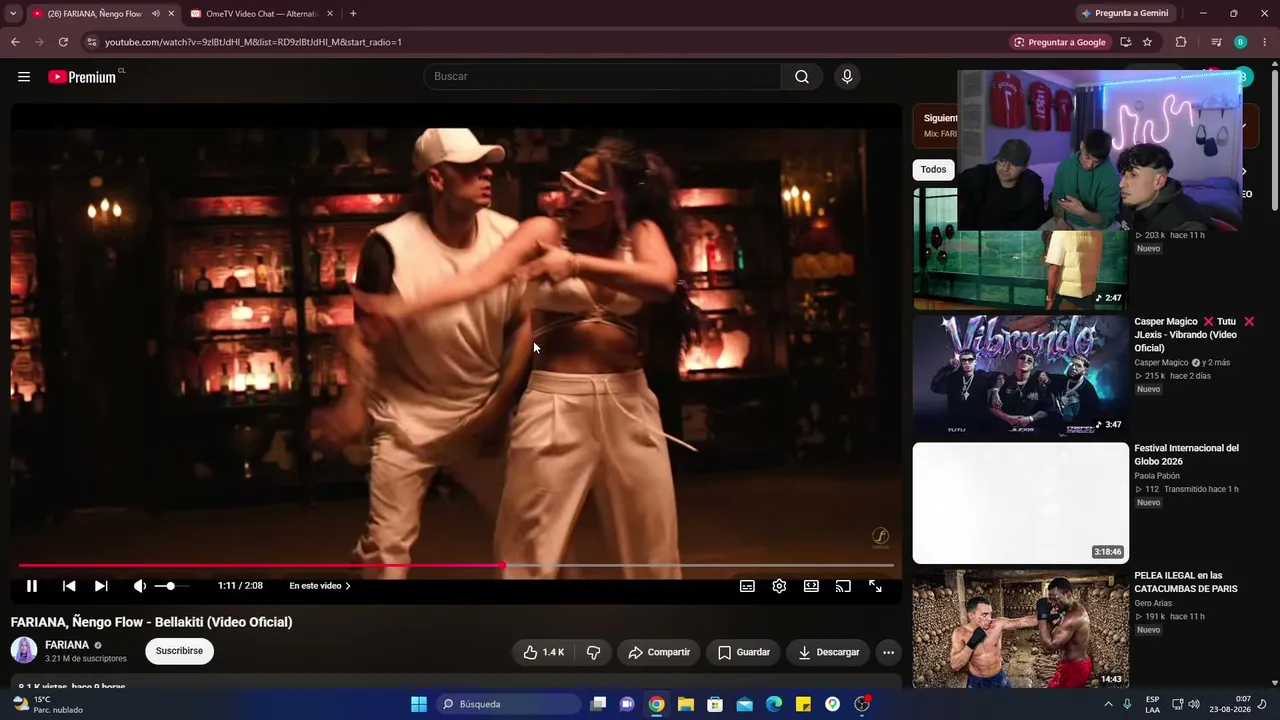Switch to theater mode
Viewport: 1280px width, 720px height.
point(811,586)
